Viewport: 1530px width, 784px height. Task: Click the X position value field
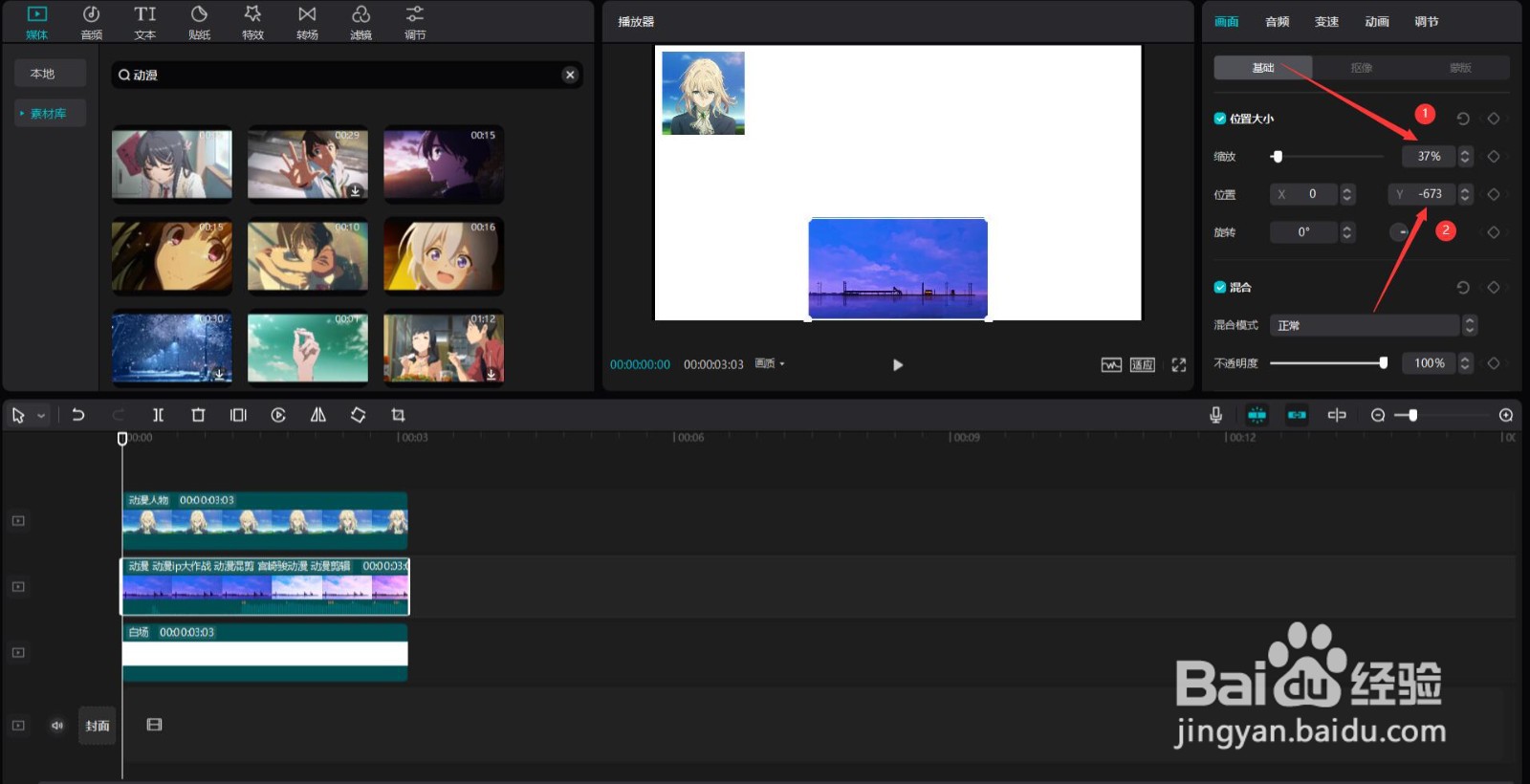(1304, 194)
